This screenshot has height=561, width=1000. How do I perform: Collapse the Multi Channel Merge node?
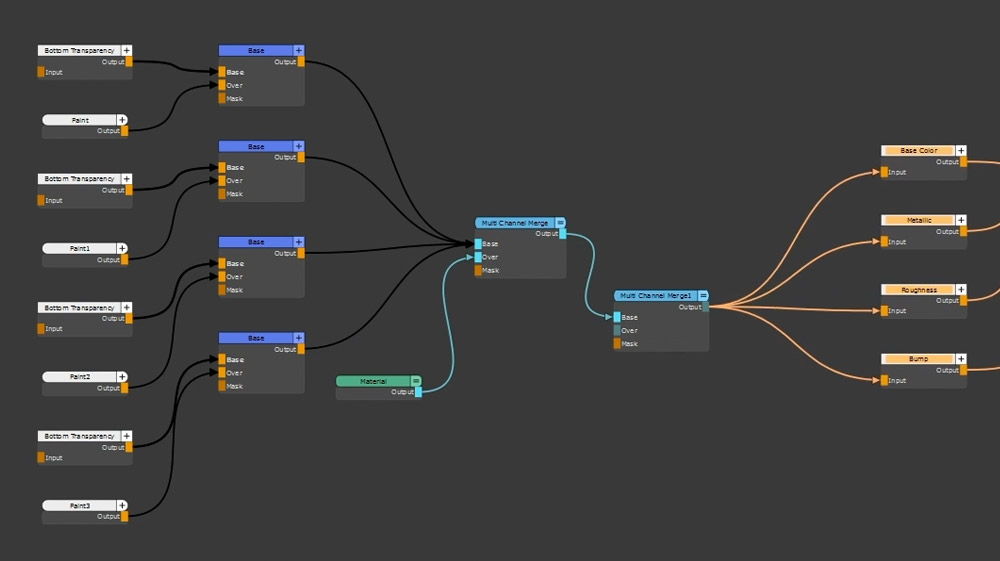(x=560, y=223)
